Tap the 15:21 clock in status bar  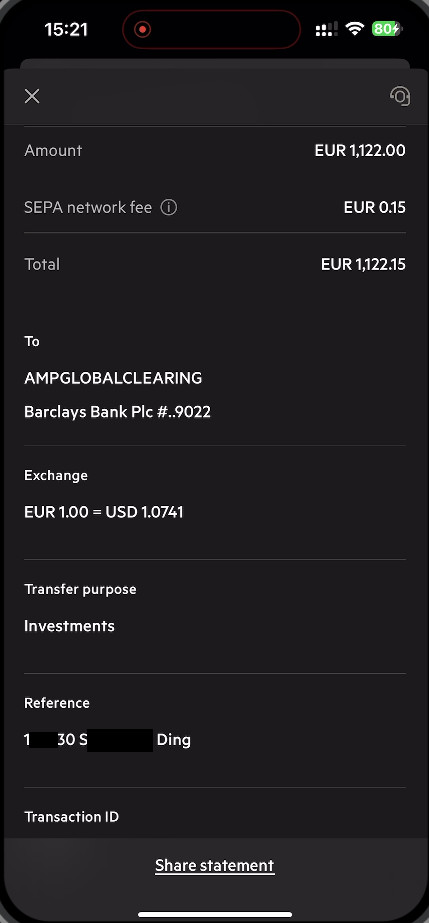[x=66, y=29]
